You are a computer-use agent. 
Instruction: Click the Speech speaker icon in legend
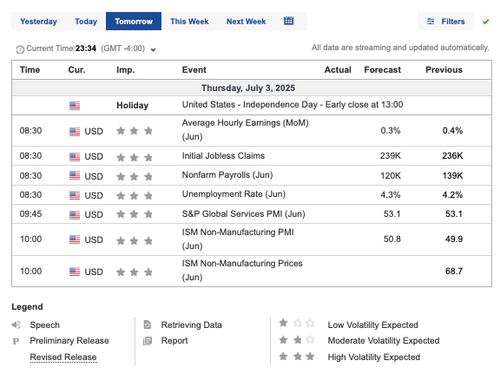16,325
